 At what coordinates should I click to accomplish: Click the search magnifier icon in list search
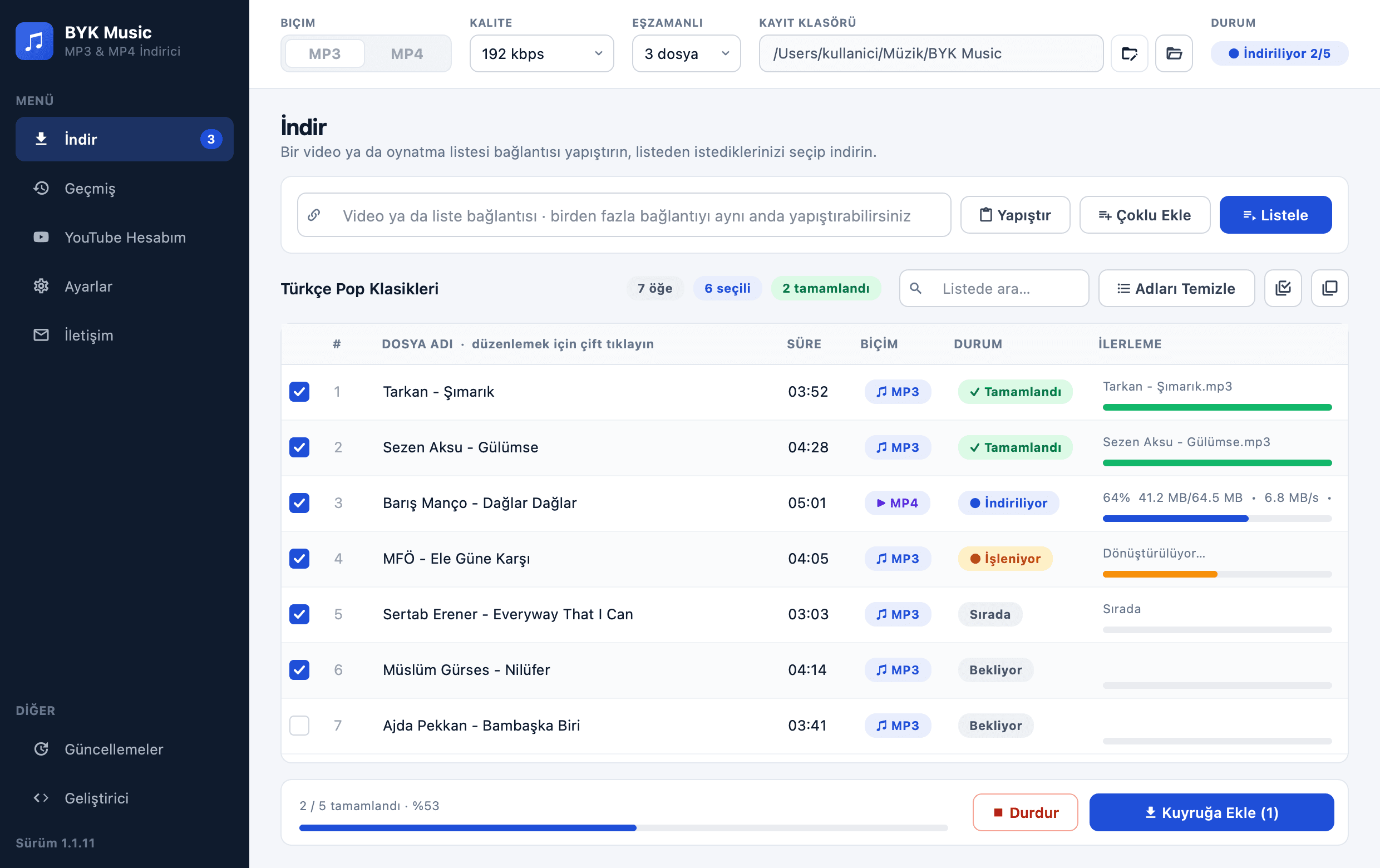916,288
